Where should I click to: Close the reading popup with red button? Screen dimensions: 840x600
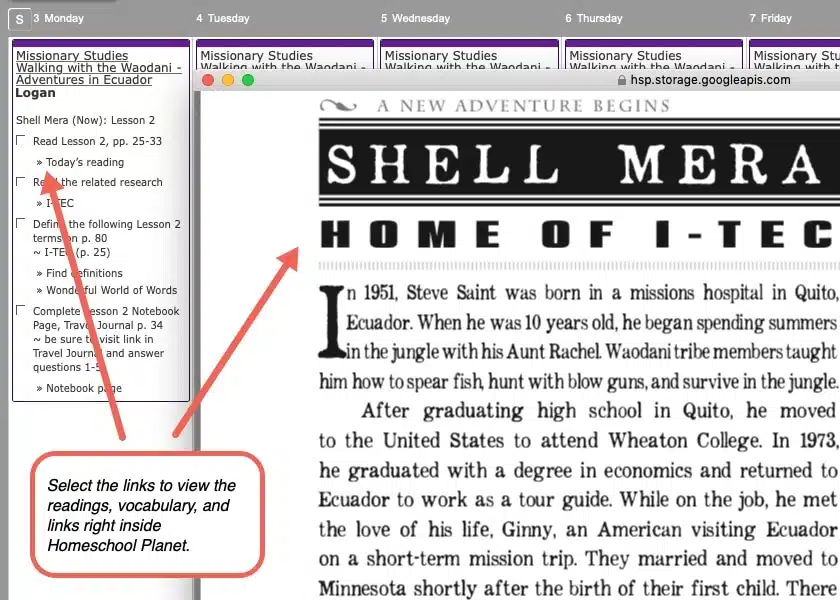tap(208, 80)
